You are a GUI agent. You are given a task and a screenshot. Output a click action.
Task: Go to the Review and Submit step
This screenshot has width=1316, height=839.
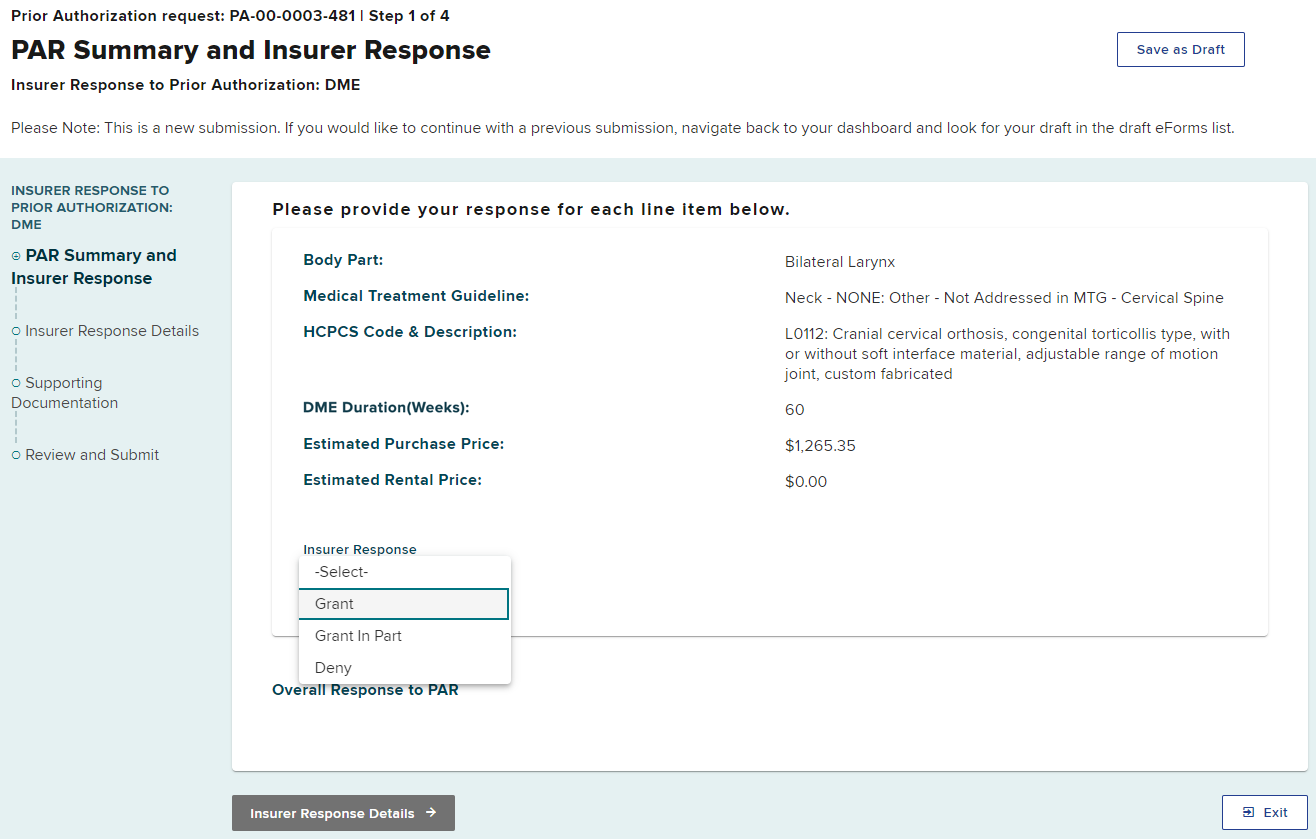pyautogui.click(x=92, y=455)
